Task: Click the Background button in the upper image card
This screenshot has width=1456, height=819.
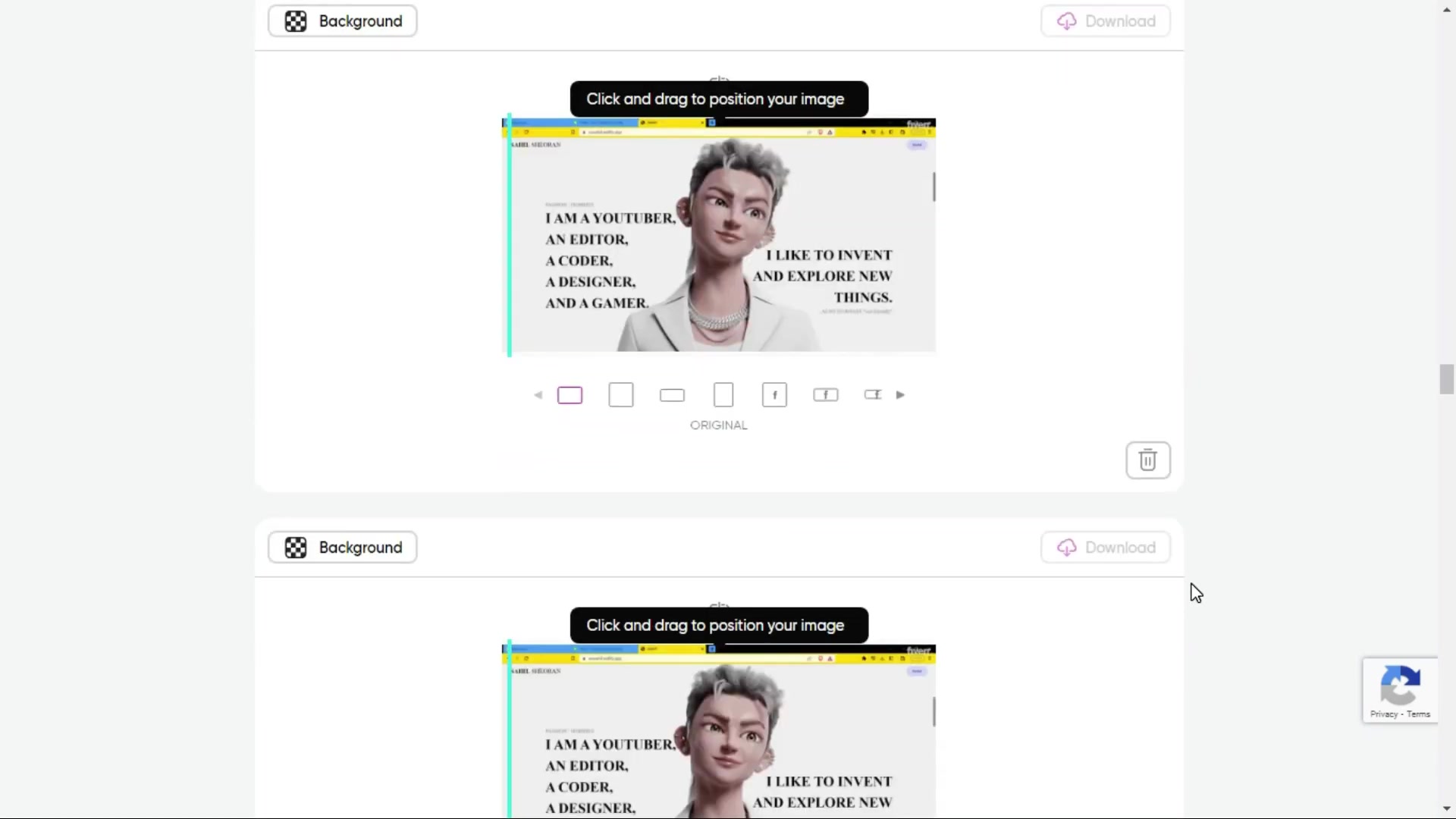Action: point(342,21)
